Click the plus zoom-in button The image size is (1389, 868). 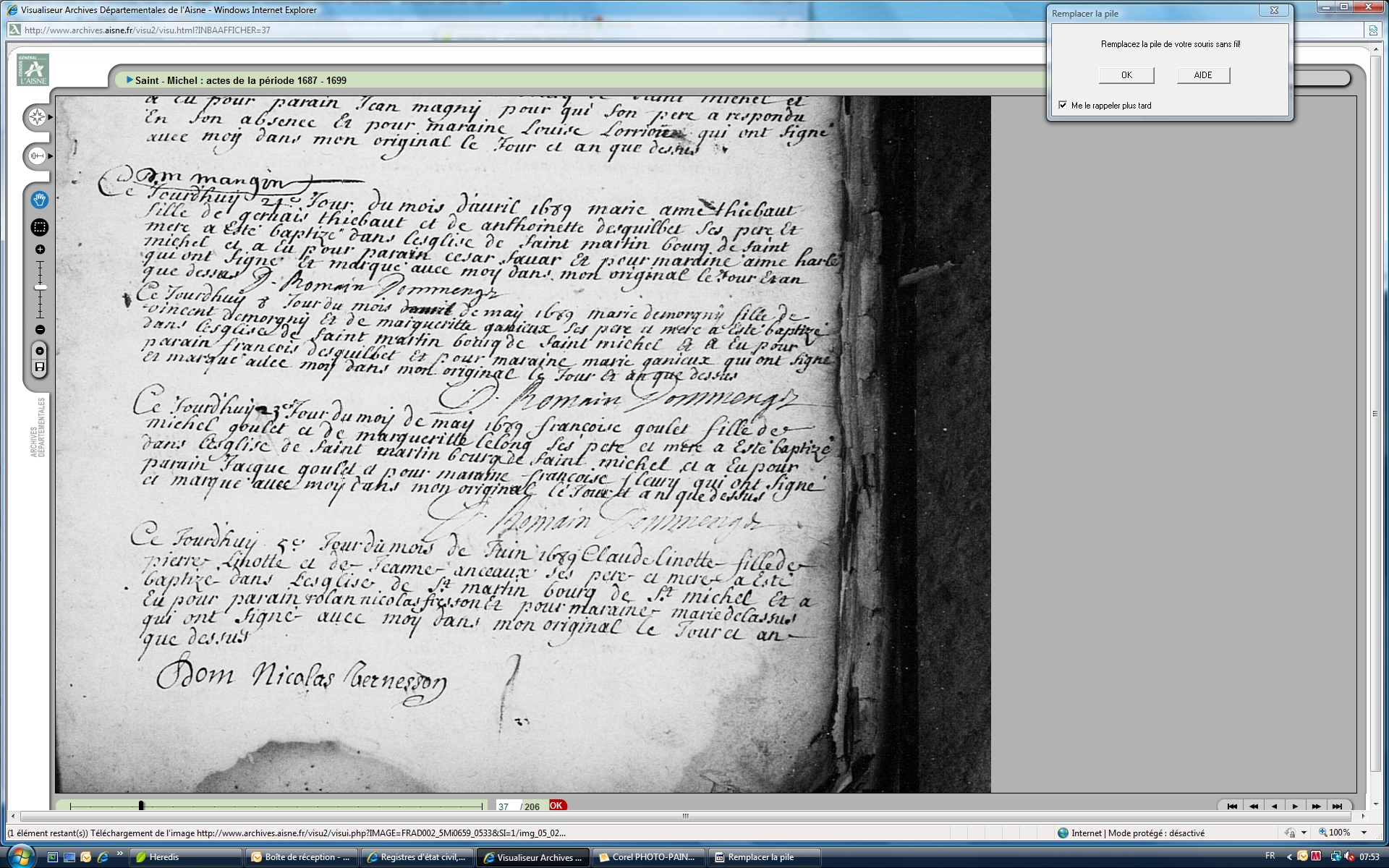(x=40, y=250)
